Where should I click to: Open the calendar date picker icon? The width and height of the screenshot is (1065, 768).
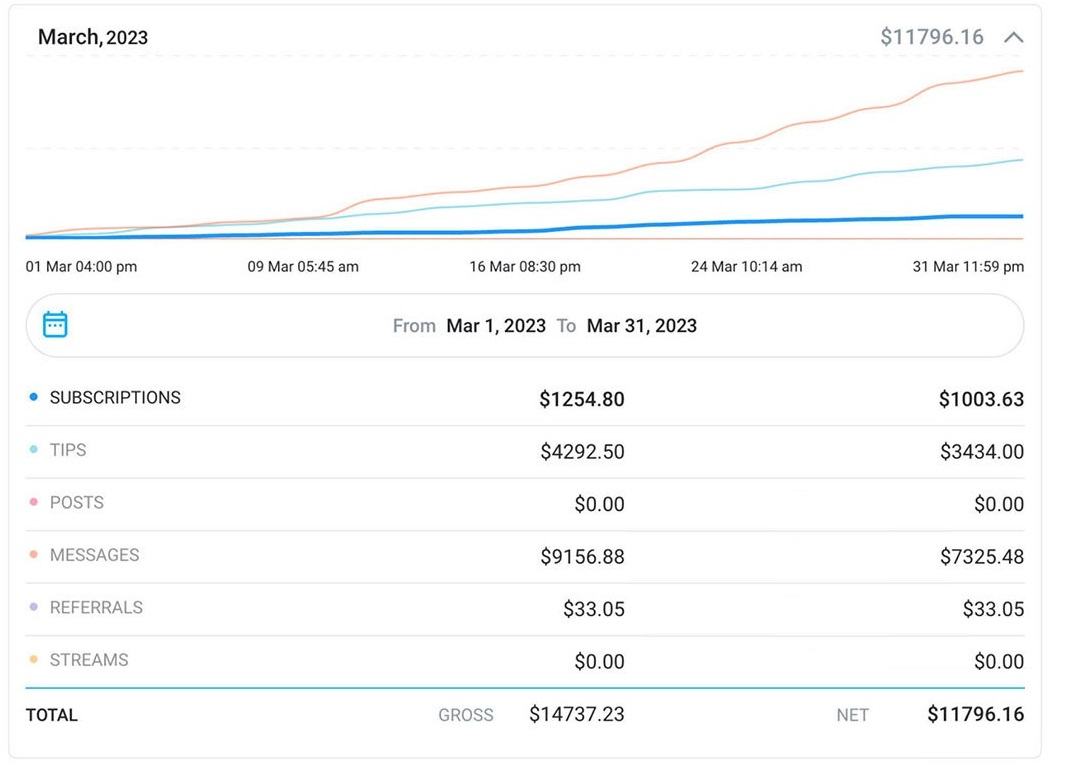pos(55,325)
